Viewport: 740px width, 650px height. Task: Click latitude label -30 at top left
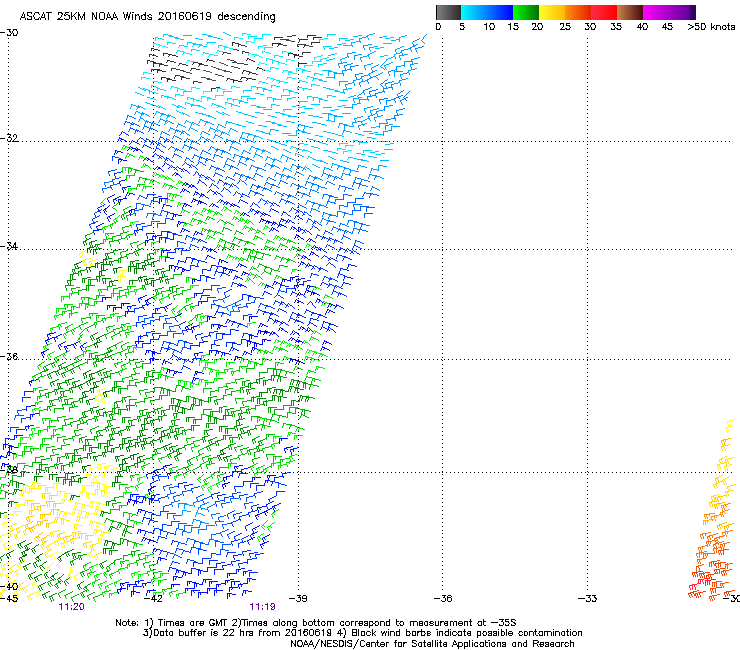(x=9, y=33)
